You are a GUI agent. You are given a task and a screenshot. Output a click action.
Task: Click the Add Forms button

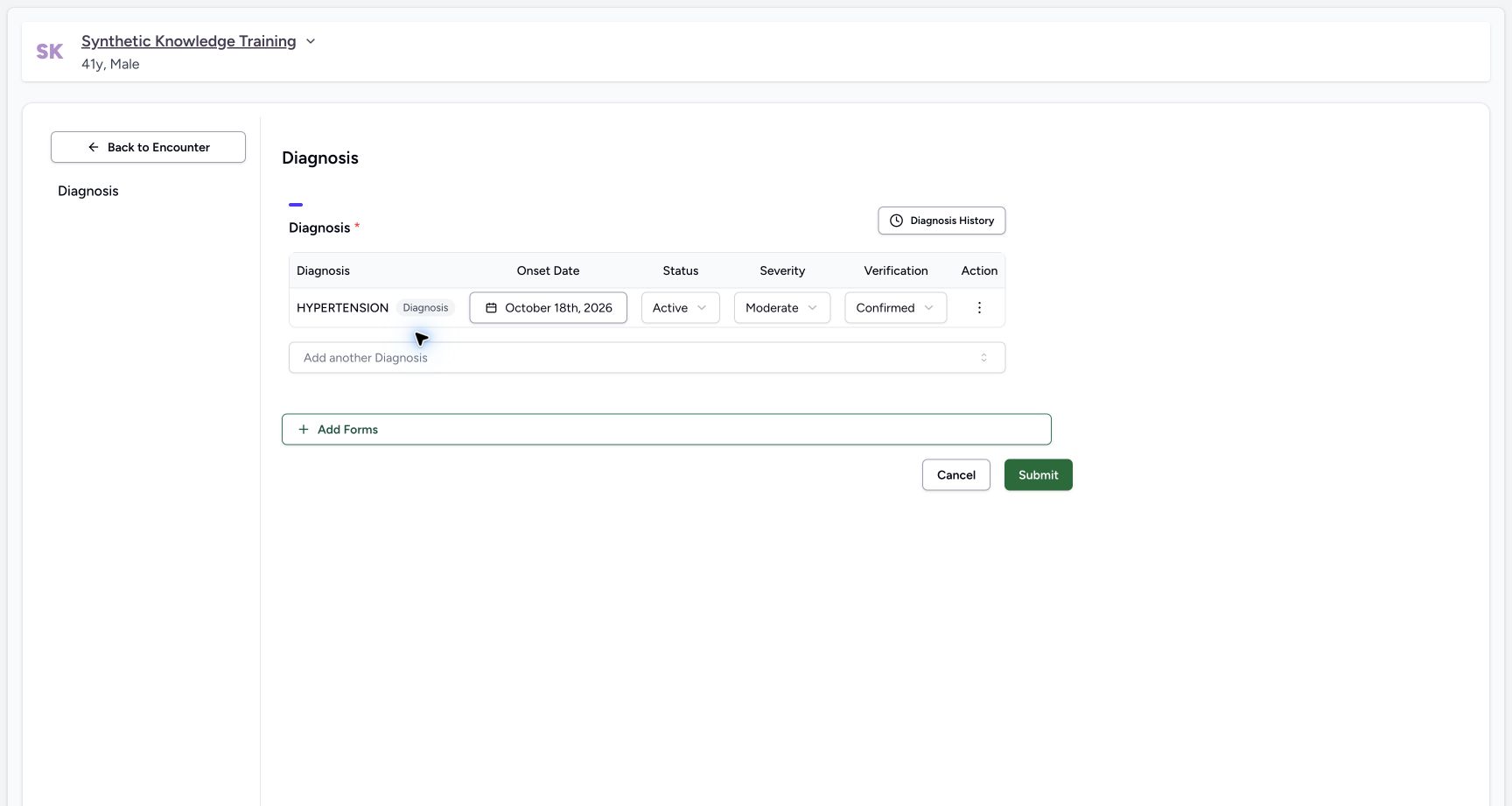(666, 430)
